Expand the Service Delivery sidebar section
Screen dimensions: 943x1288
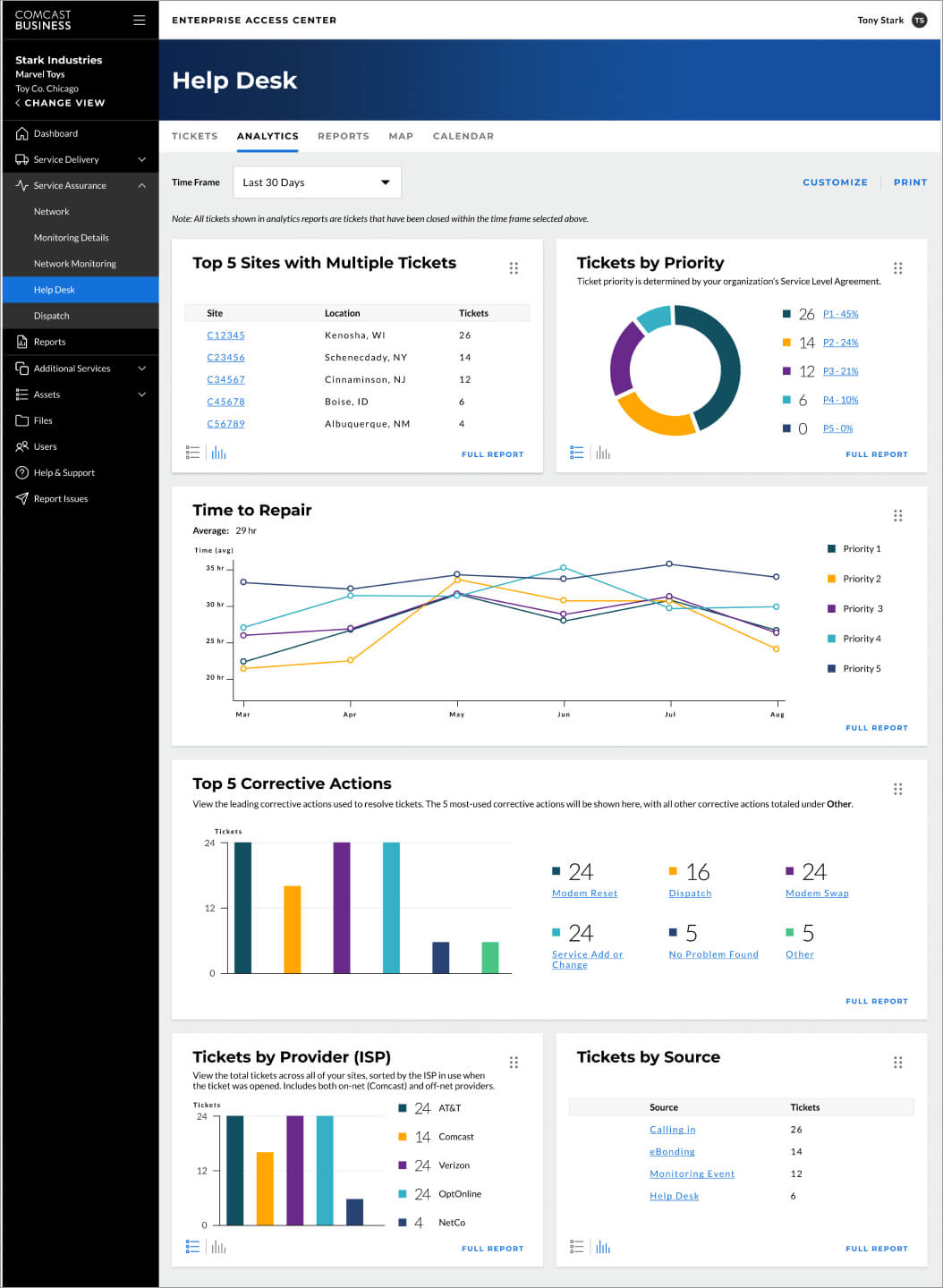click(141, 160)
